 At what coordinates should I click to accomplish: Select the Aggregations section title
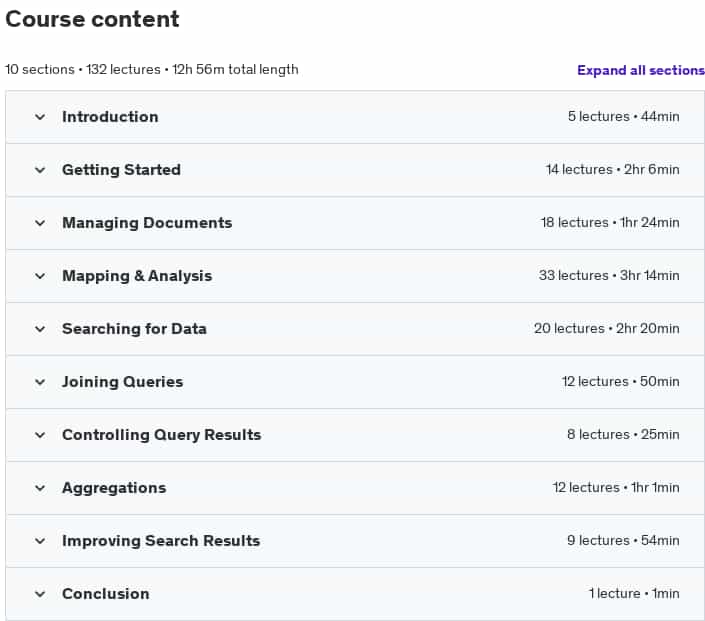click(114, 488)
